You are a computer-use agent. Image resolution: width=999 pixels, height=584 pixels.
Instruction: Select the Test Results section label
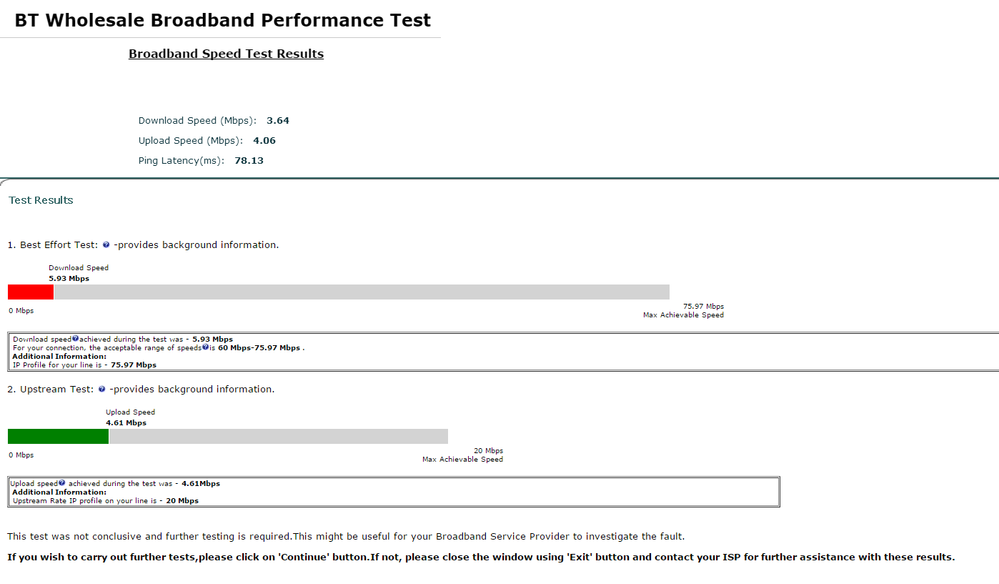pyautogui.click(x=41, y=200)
